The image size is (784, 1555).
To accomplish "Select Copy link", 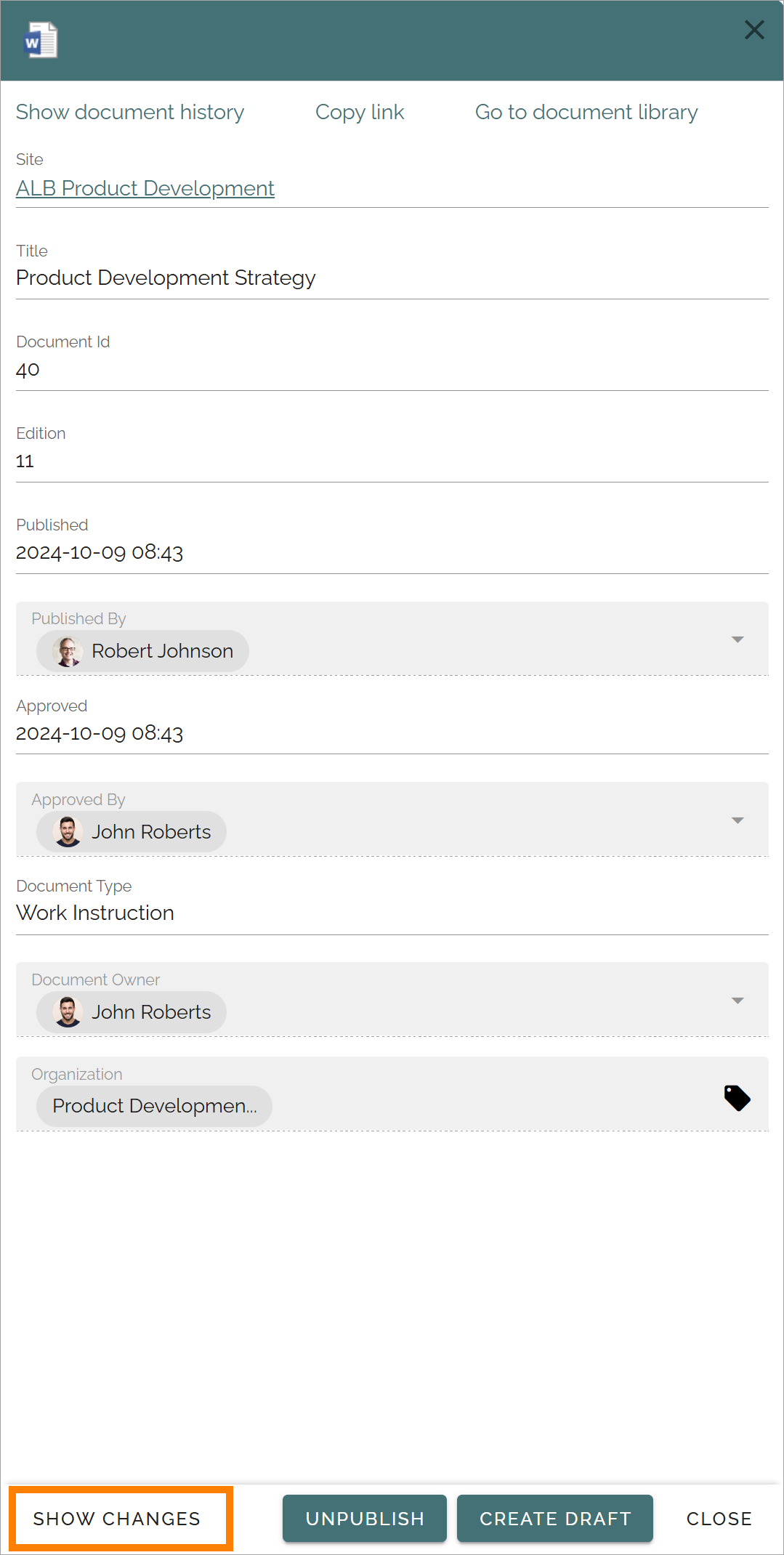I will [360, 112].
